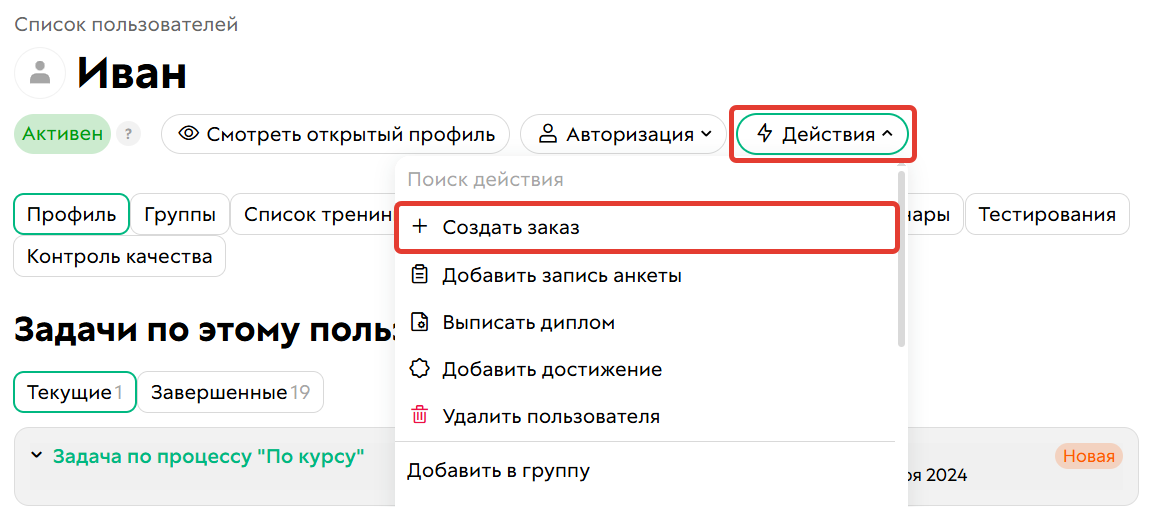Click the clipboard icon by Добавить запись анкеты

tap(419, 275)
